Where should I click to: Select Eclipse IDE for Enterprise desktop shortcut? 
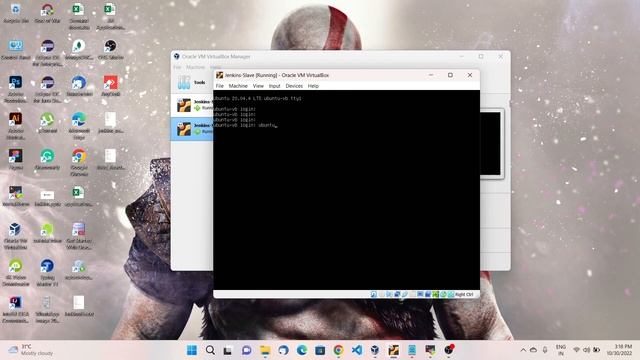coord(47,52)
